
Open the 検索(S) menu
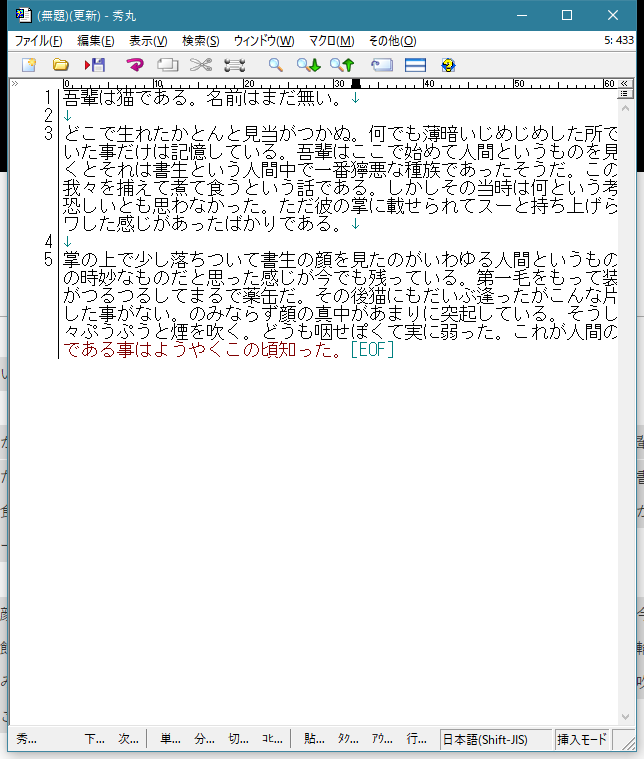pos(200,41)
